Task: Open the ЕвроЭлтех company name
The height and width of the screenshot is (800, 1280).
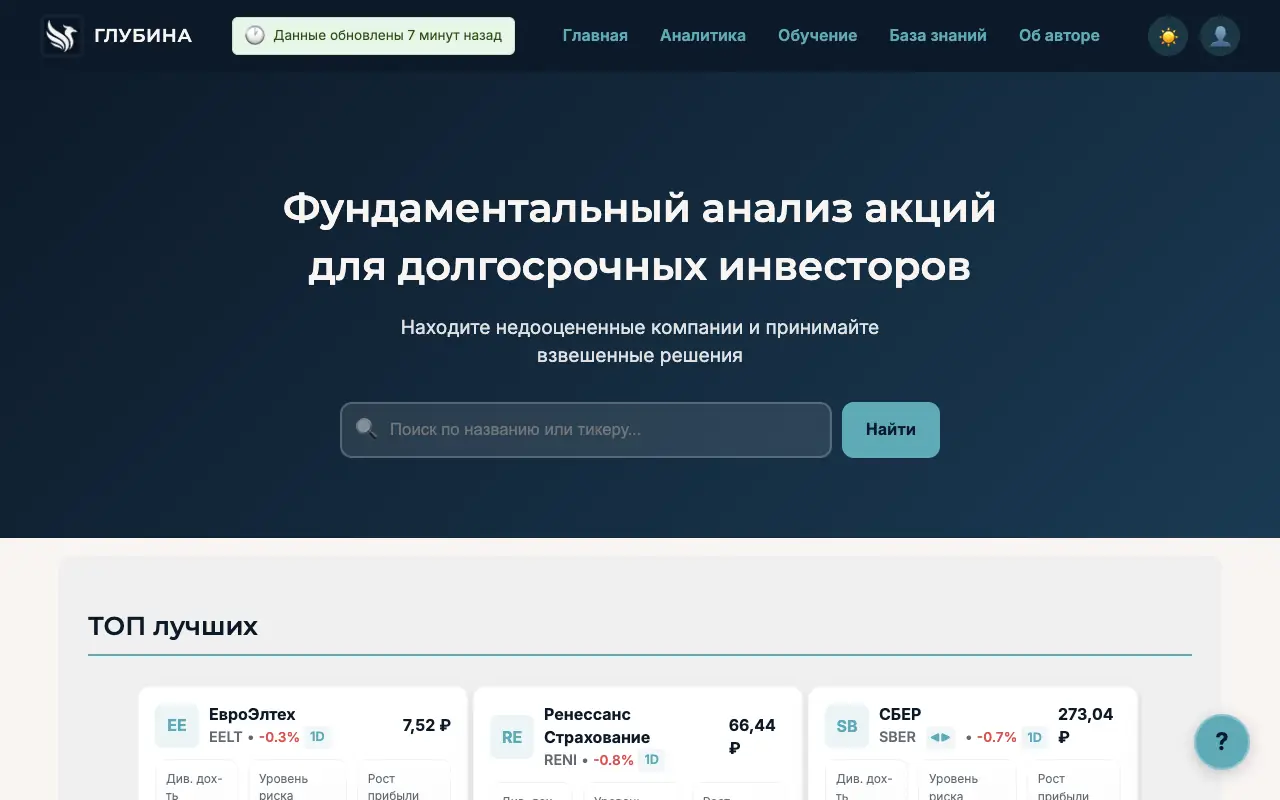Action: [252, 714]
